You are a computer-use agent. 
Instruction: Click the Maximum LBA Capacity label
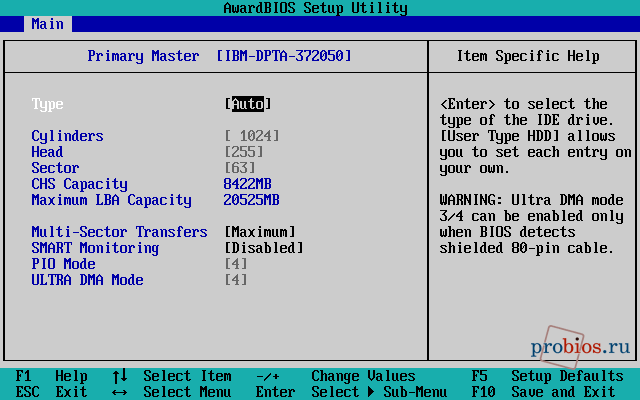click(x=111, y=200)
